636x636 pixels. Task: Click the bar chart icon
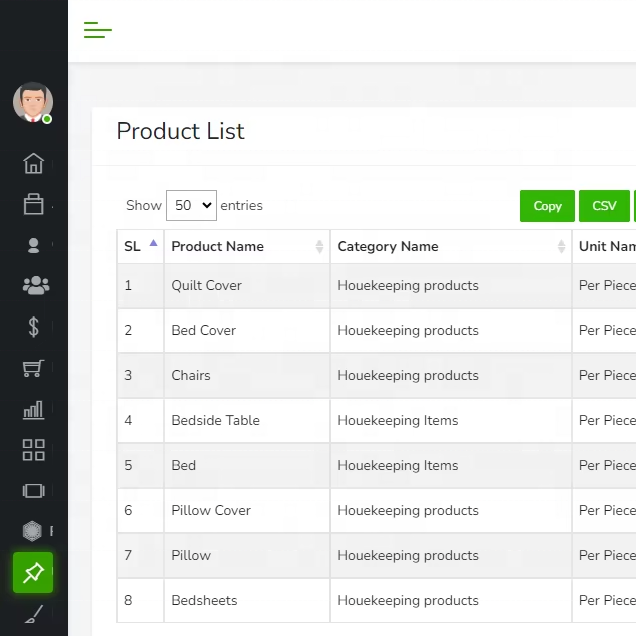pos(34,409)
